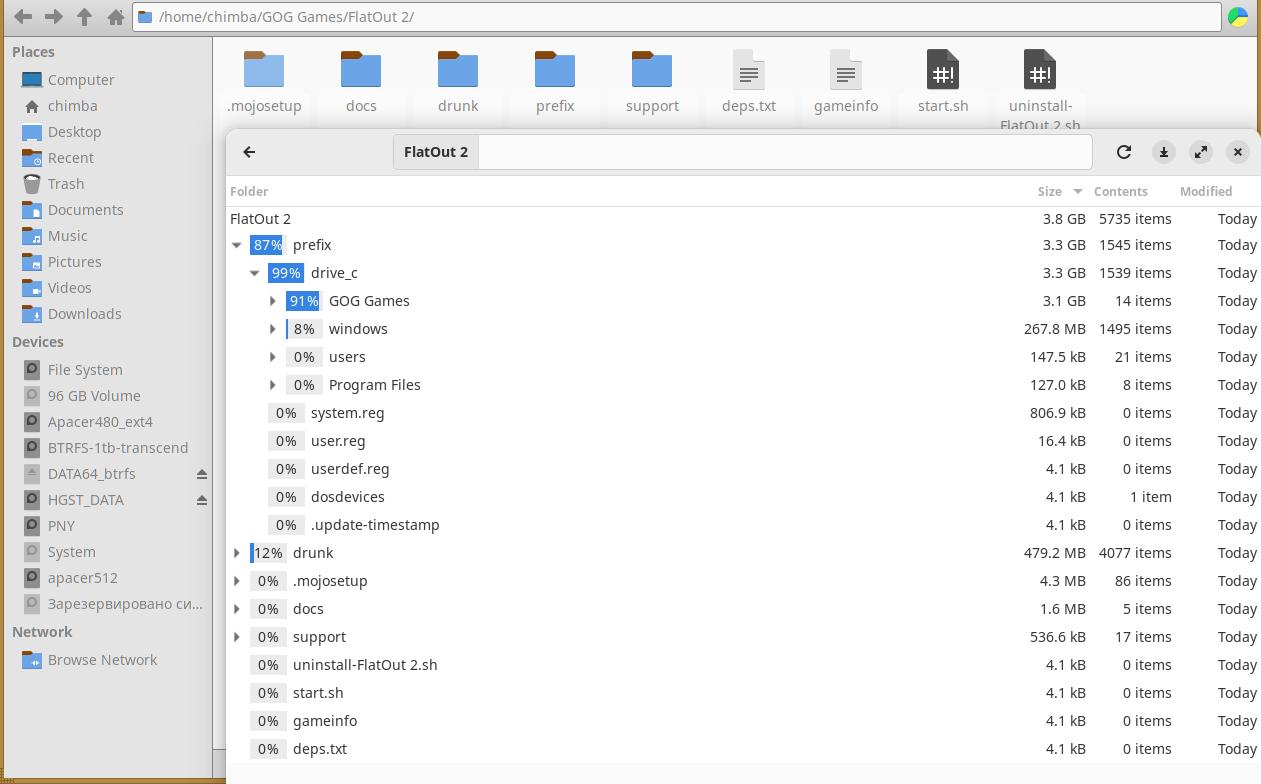Image resolution: width=1261 pixels, height=784 pixels.
Task: Select the top FlatOut 2 root row
Action: 743,219
